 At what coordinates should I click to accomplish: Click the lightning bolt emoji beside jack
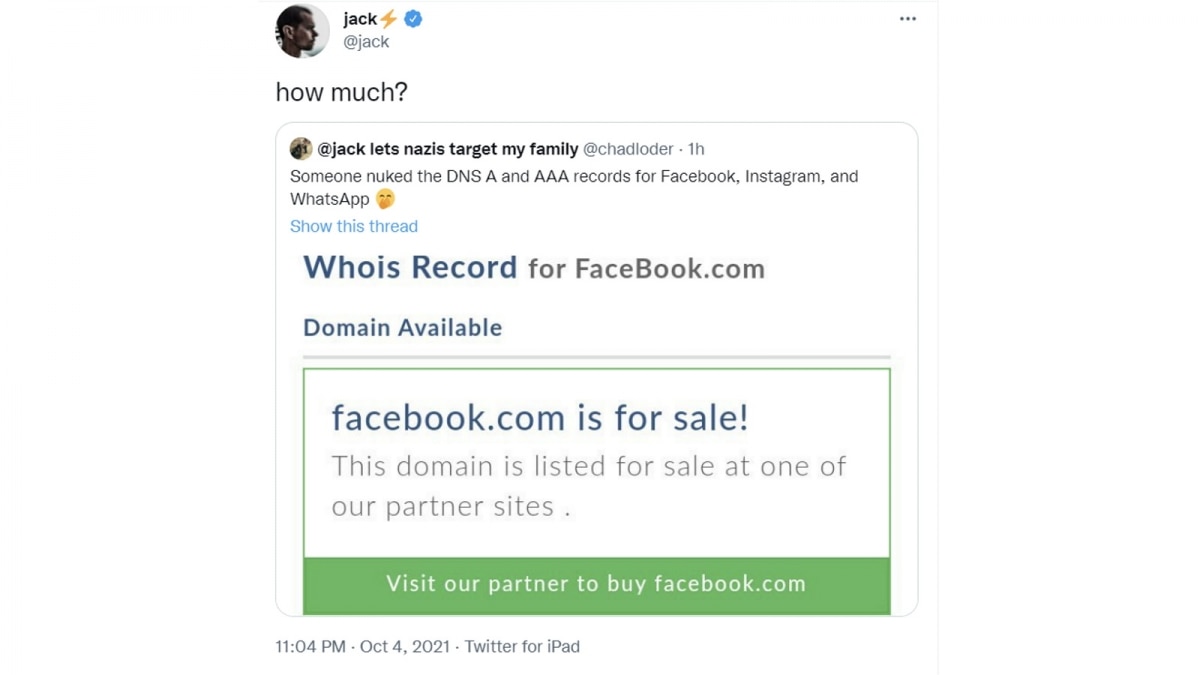389,19
